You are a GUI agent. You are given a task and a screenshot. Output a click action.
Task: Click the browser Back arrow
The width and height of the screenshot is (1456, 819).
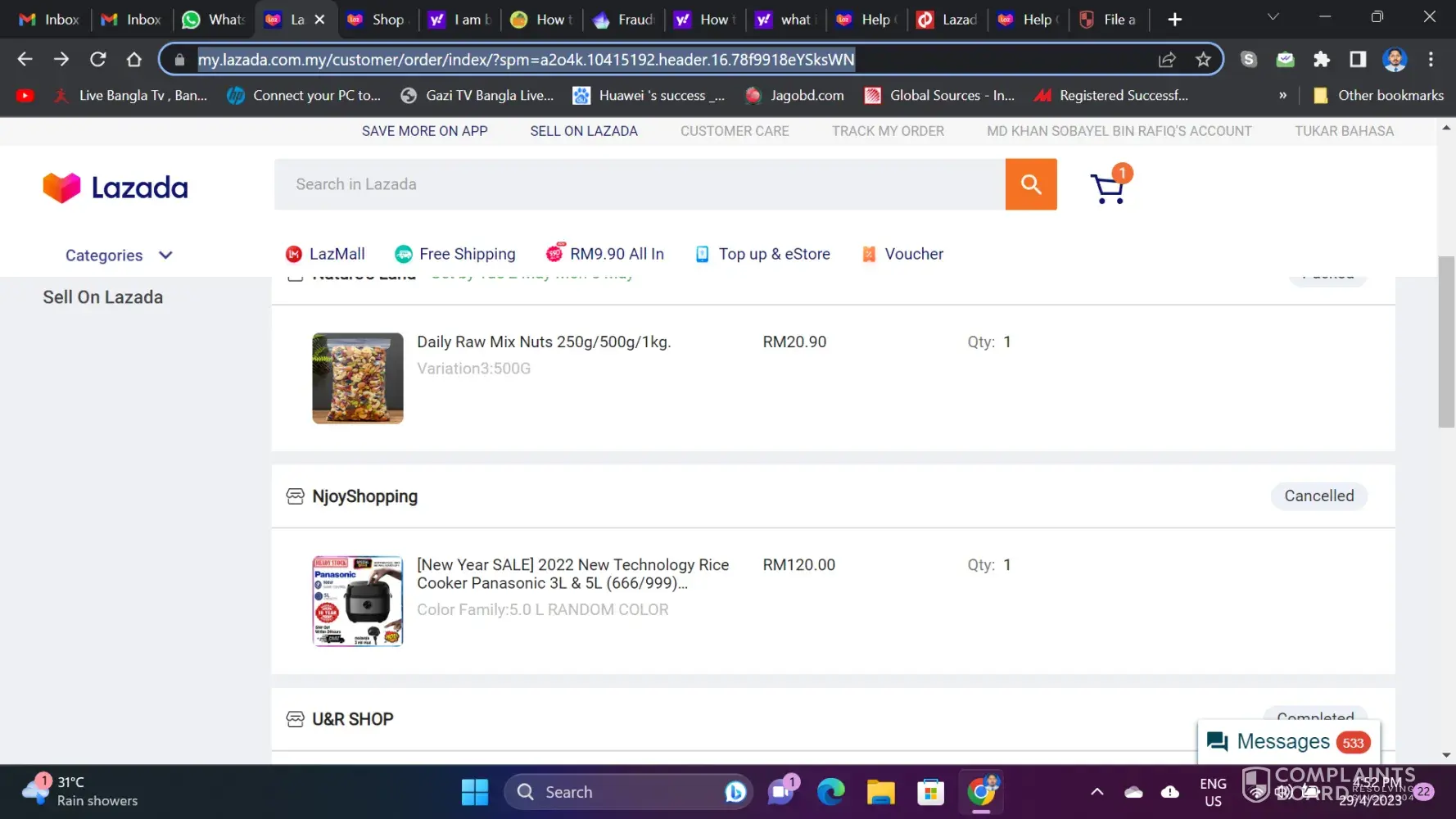coord(25,59)
